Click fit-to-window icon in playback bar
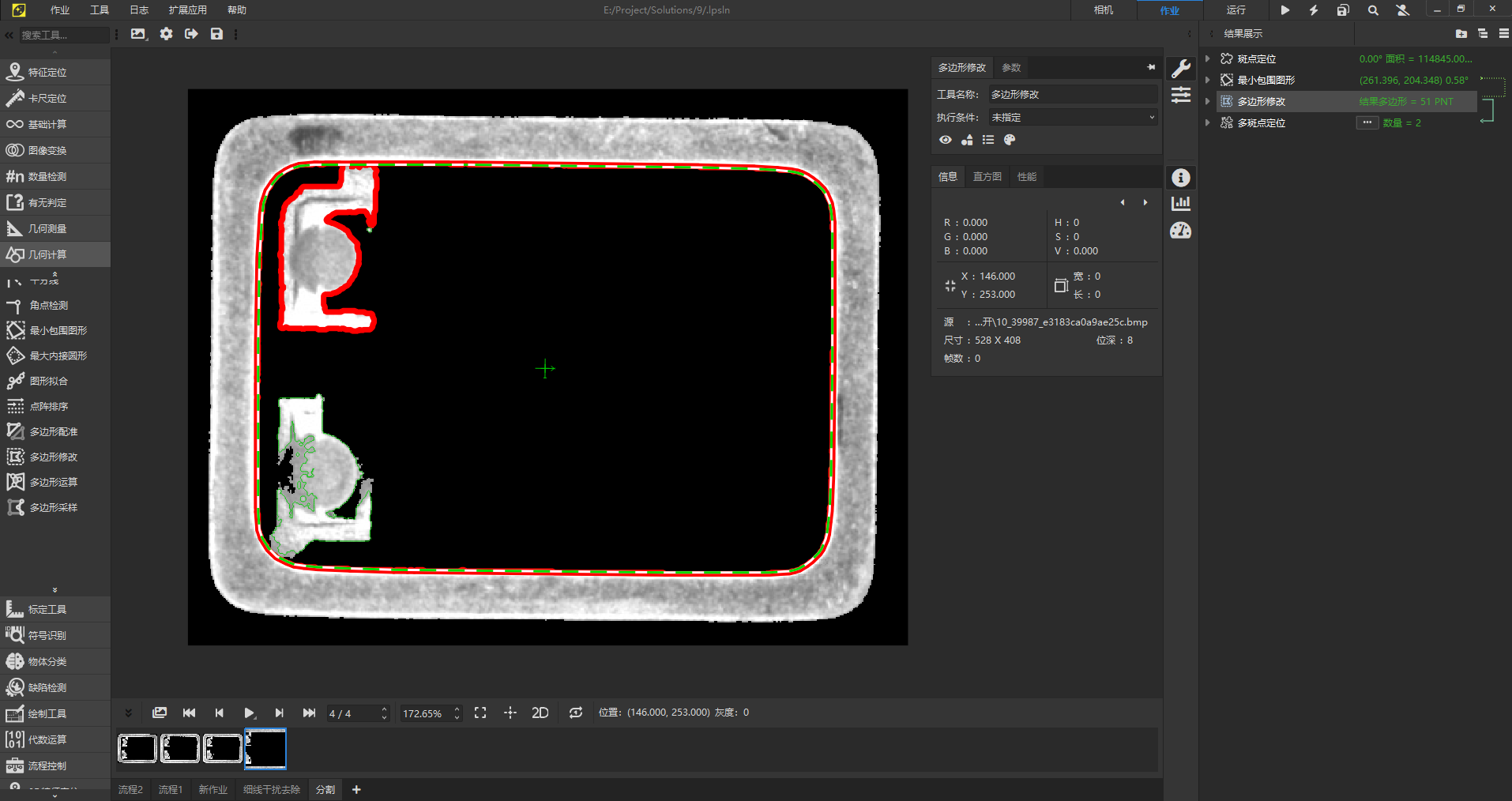 point(480,713)
